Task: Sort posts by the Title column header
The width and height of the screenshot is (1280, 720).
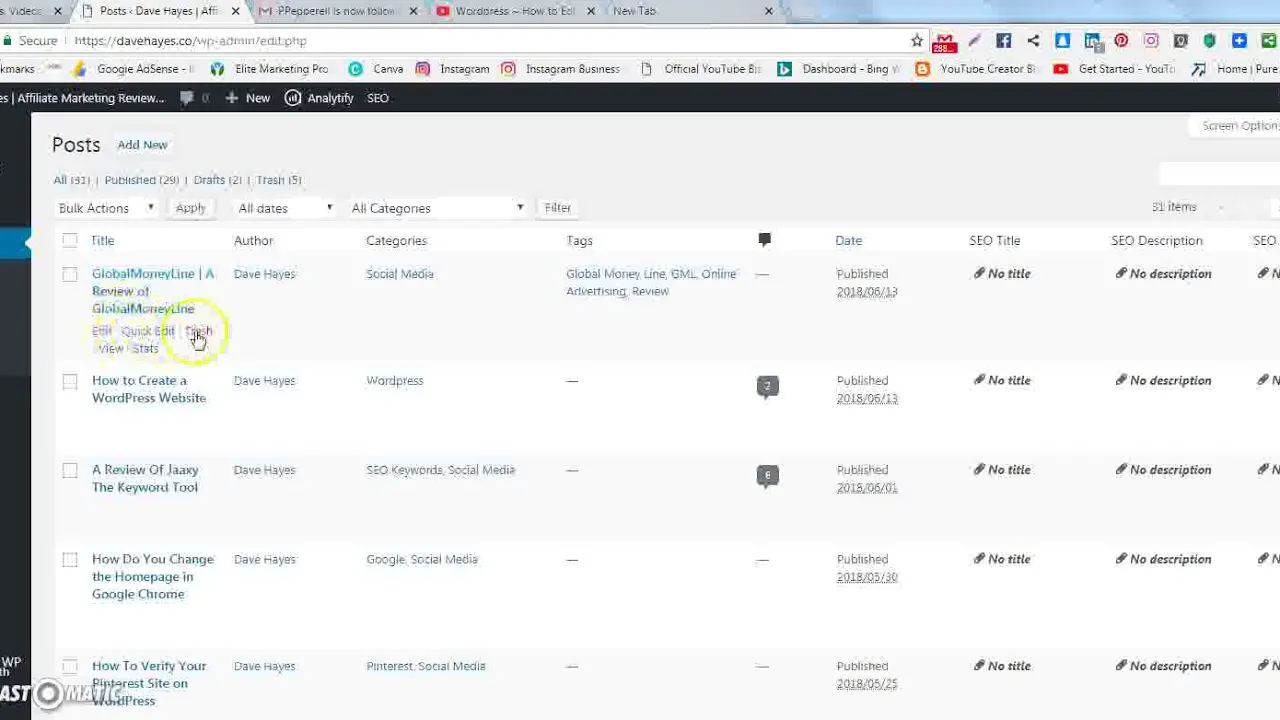Action: [x=103, y=240]
